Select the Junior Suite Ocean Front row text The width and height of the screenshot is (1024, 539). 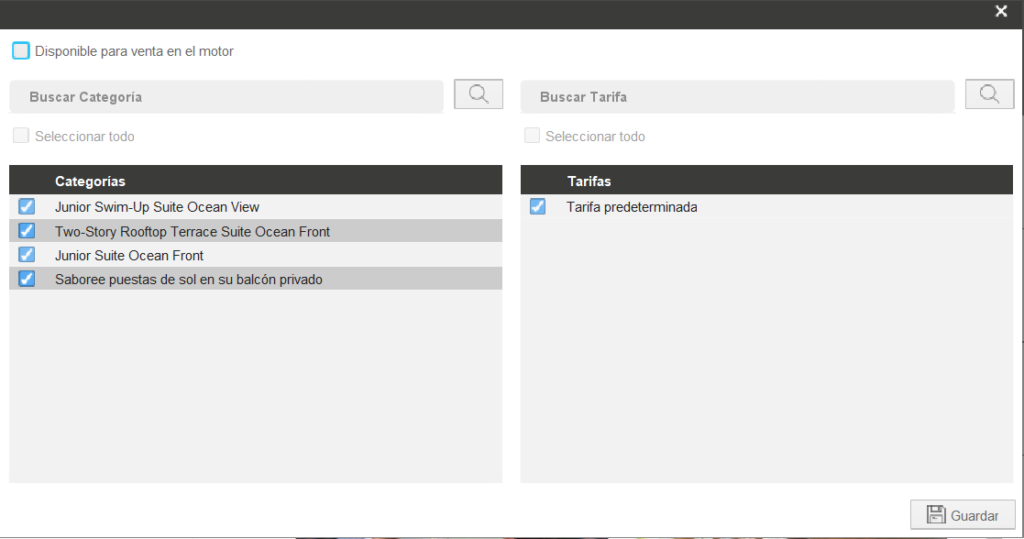coord(129,255)
